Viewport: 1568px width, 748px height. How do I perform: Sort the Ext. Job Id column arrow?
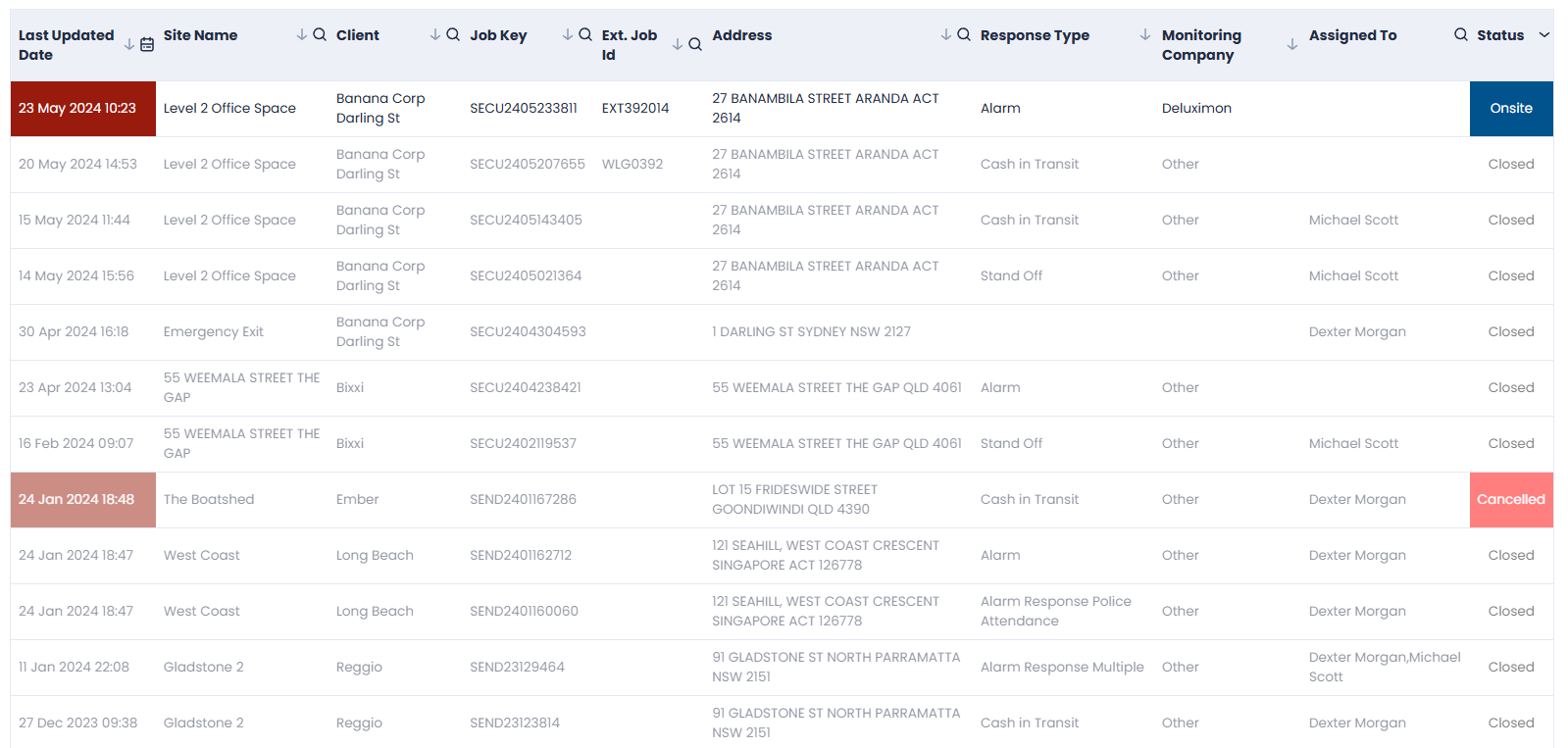coord(678,44)
